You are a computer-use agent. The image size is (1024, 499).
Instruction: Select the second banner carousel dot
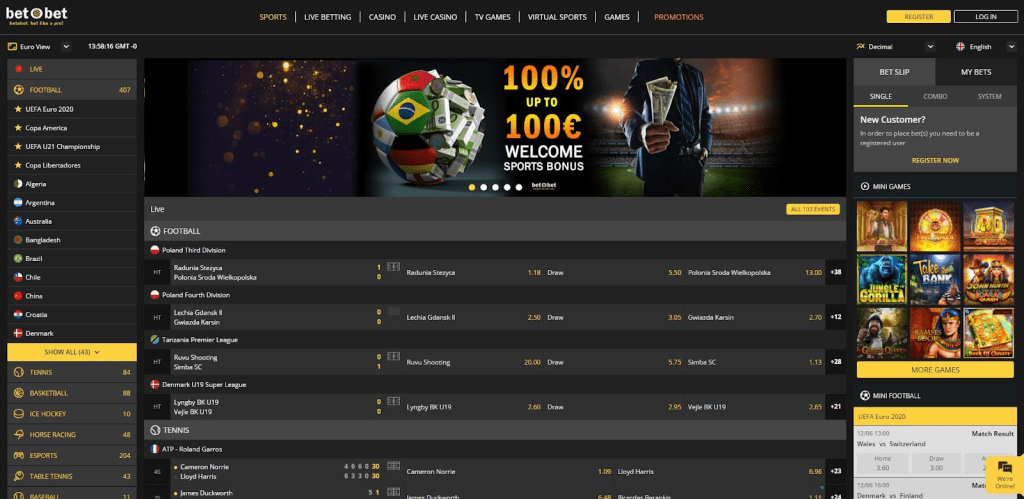point(483,187)
